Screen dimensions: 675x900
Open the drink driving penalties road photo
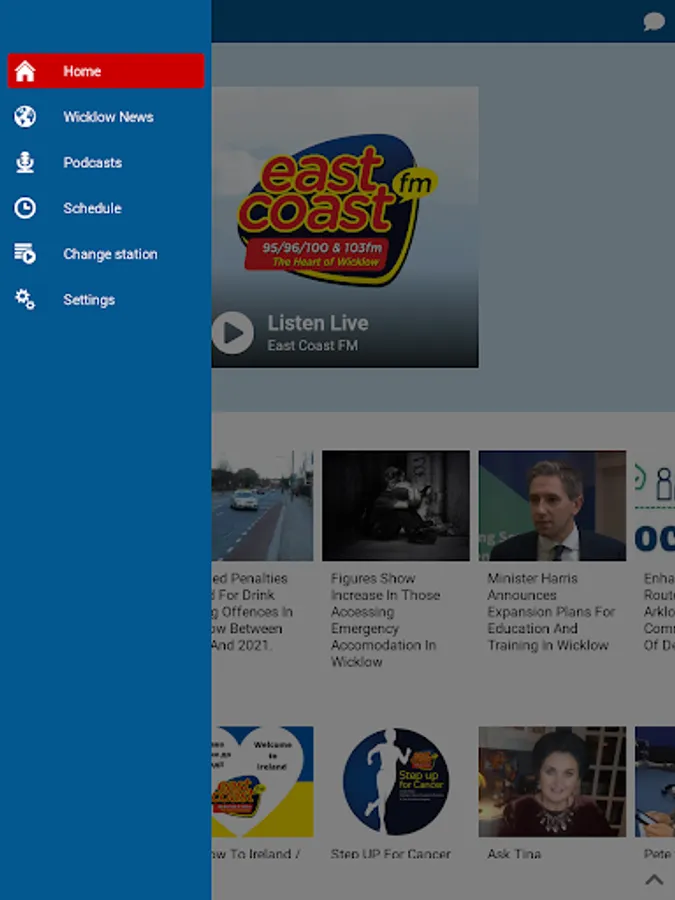coord(262,506)
